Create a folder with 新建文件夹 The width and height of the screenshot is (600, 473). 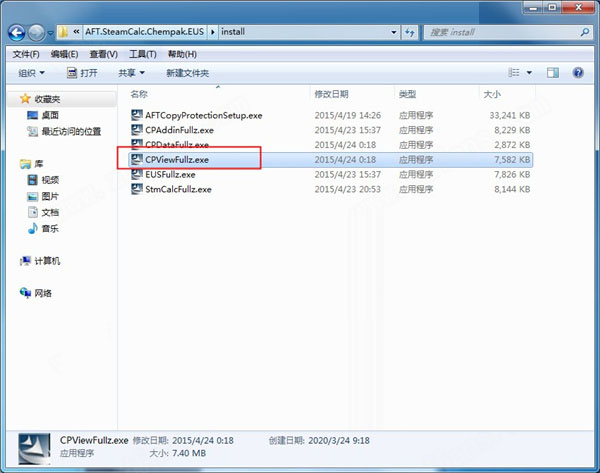click(188, 73)
